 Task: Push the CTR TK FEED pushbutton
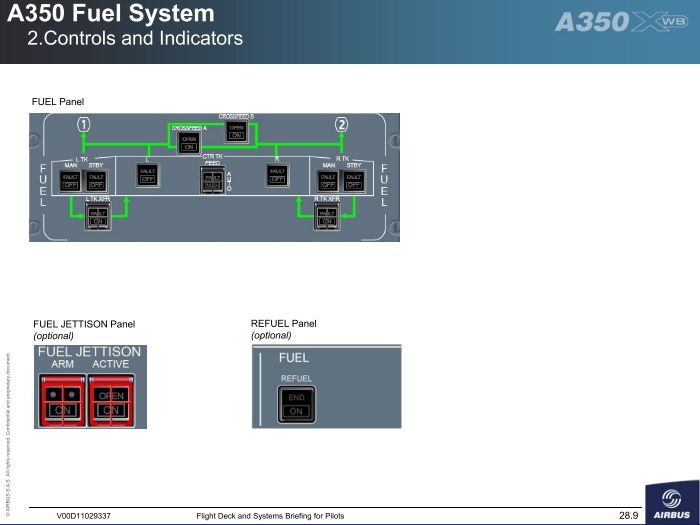(212, 180)
